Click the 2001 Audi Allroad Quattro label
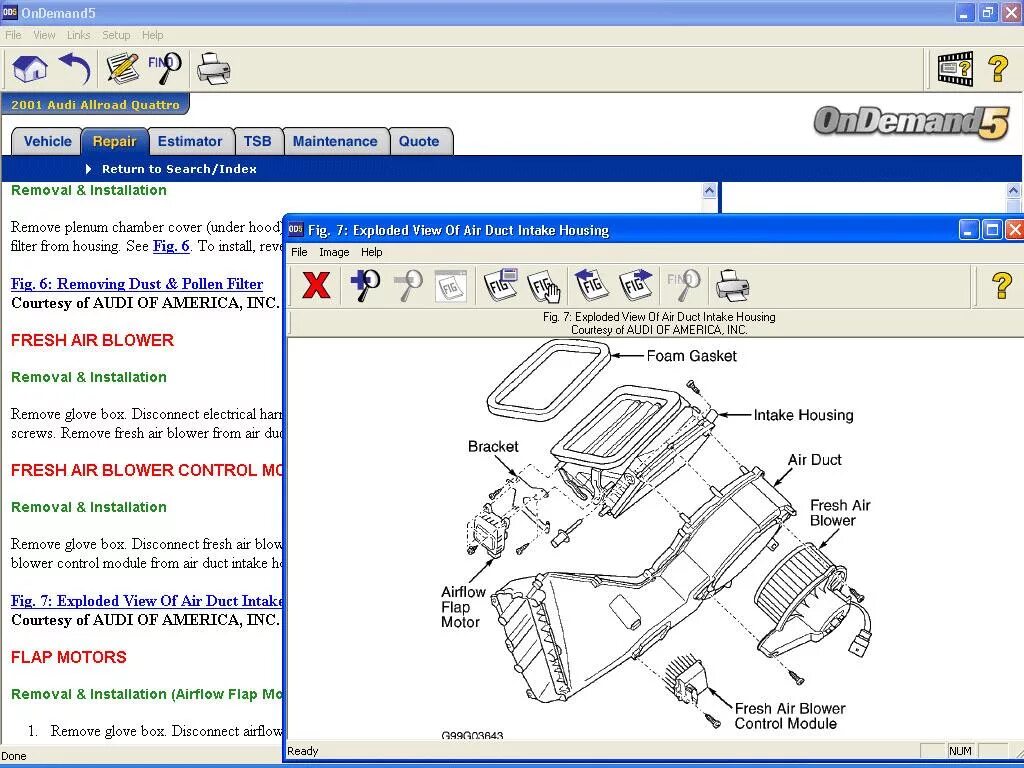1024x768 pixels. [95, 104]
